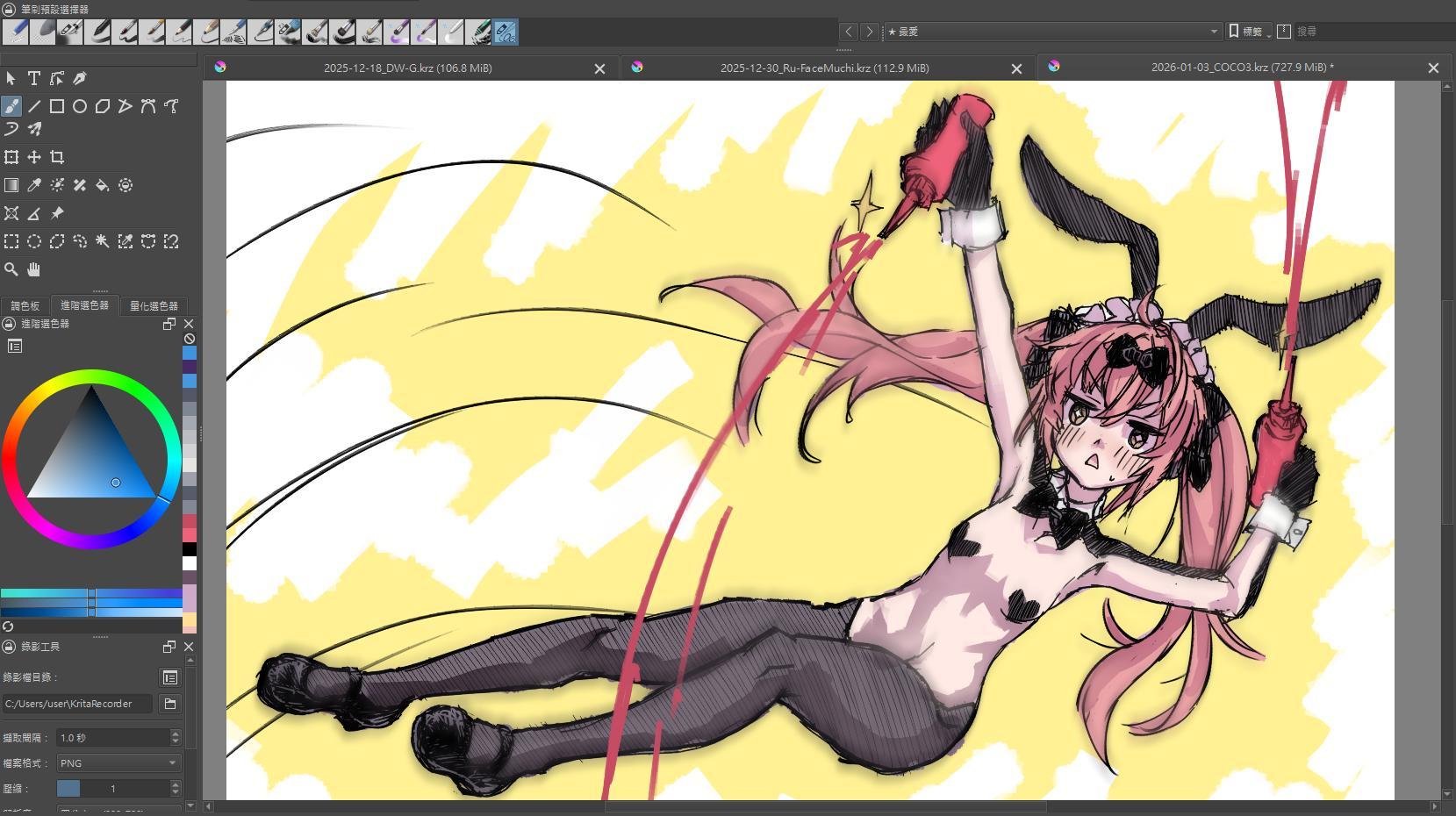The width and height of the screenshot is (1456, 816).
Task: Switch to the 調色板 tab
Action: click(25, 306)
